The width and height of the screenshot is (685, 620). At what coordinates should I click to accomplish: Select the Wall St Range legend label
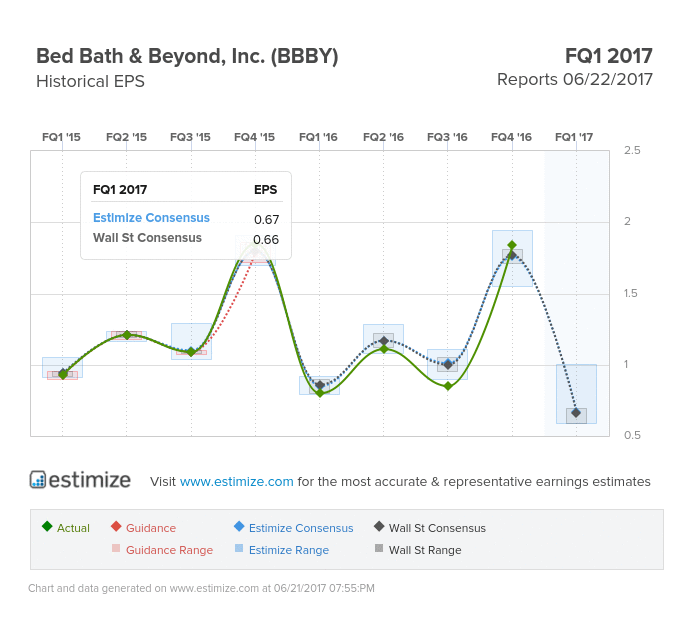[x=425, y=550]
